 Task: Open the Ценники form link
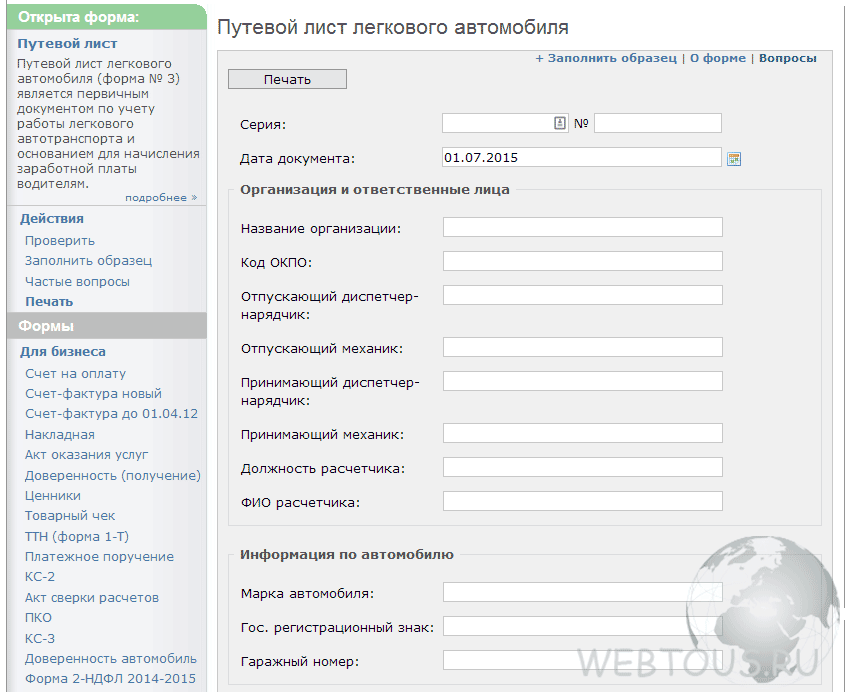53,496
